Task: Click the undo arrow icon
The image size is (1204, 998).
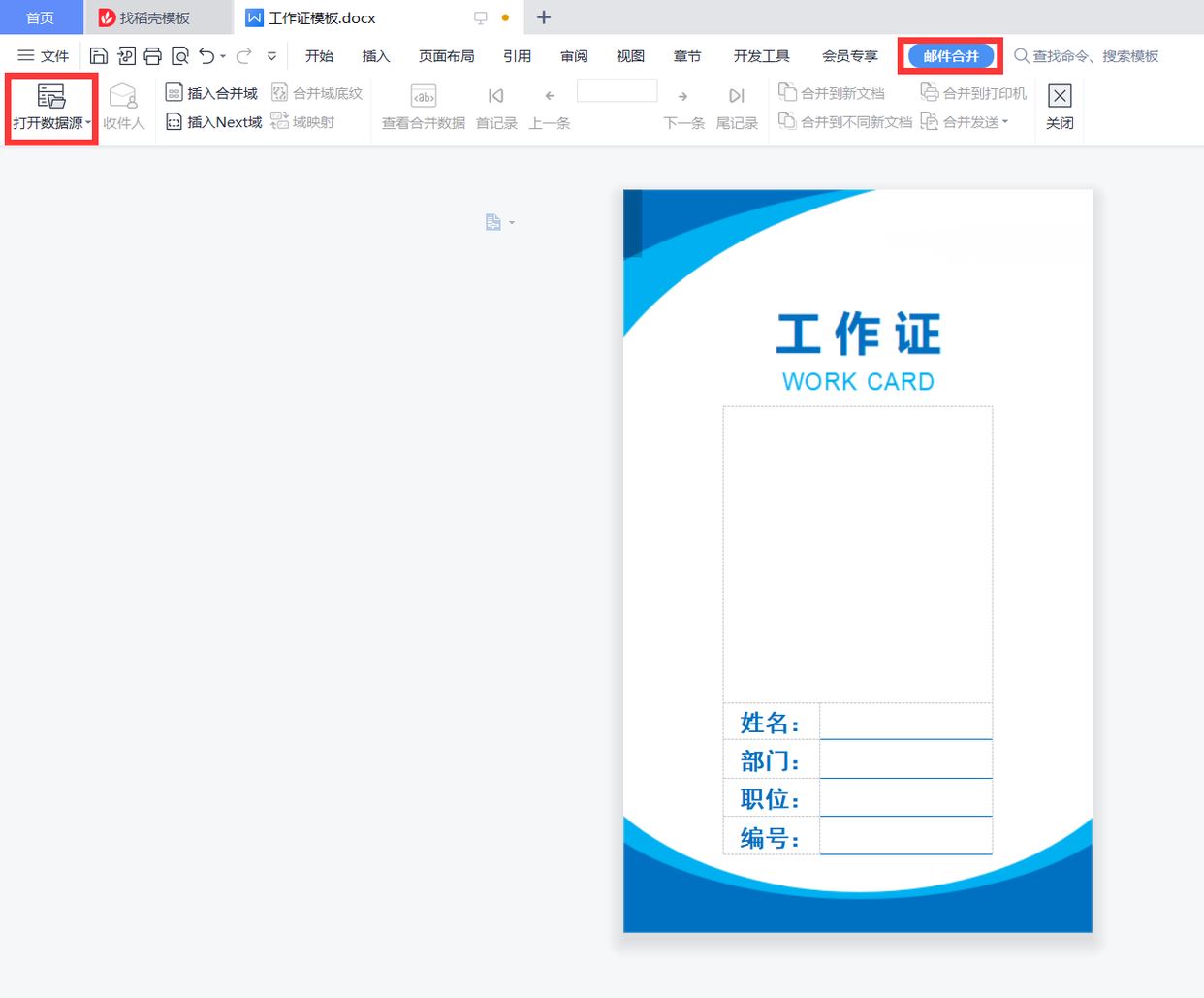Action: [x=206, y=56]
